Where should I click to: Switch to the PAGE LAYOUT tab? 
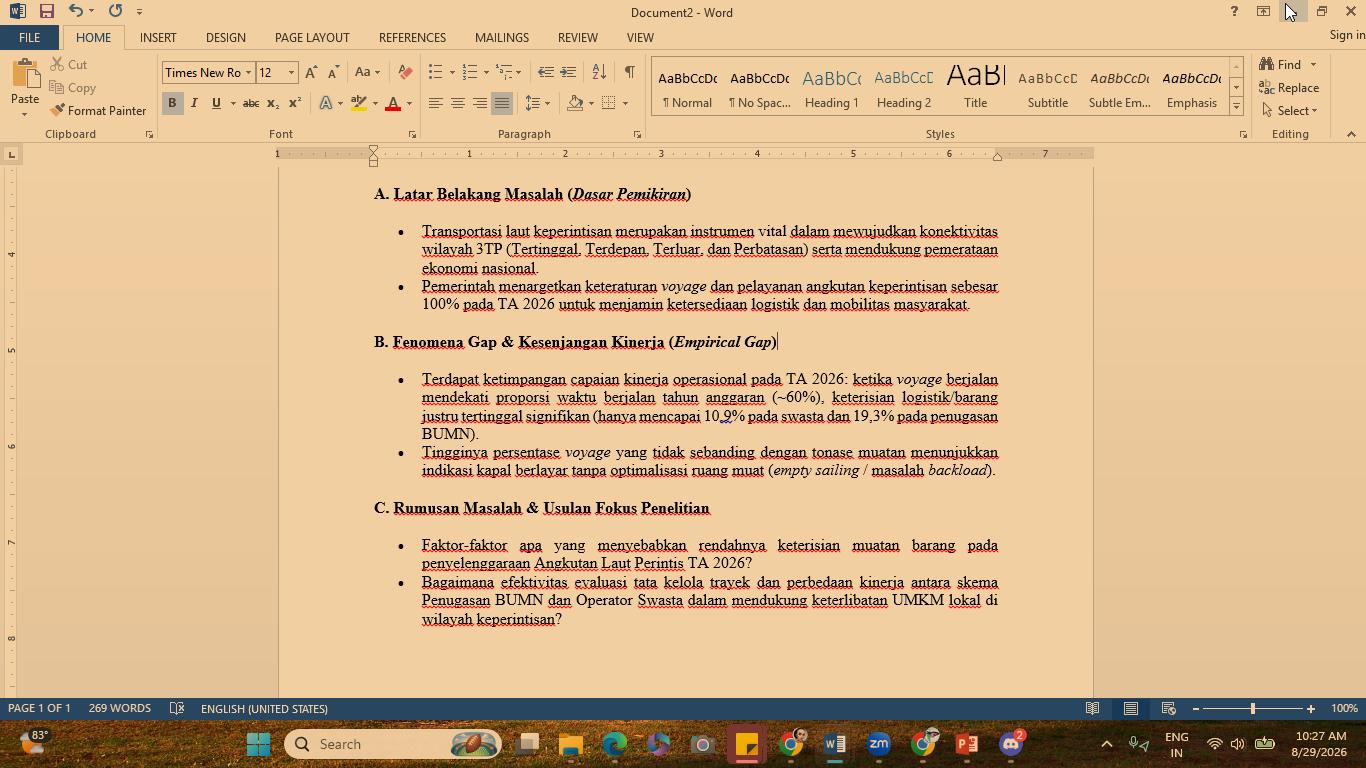point(312,37)
